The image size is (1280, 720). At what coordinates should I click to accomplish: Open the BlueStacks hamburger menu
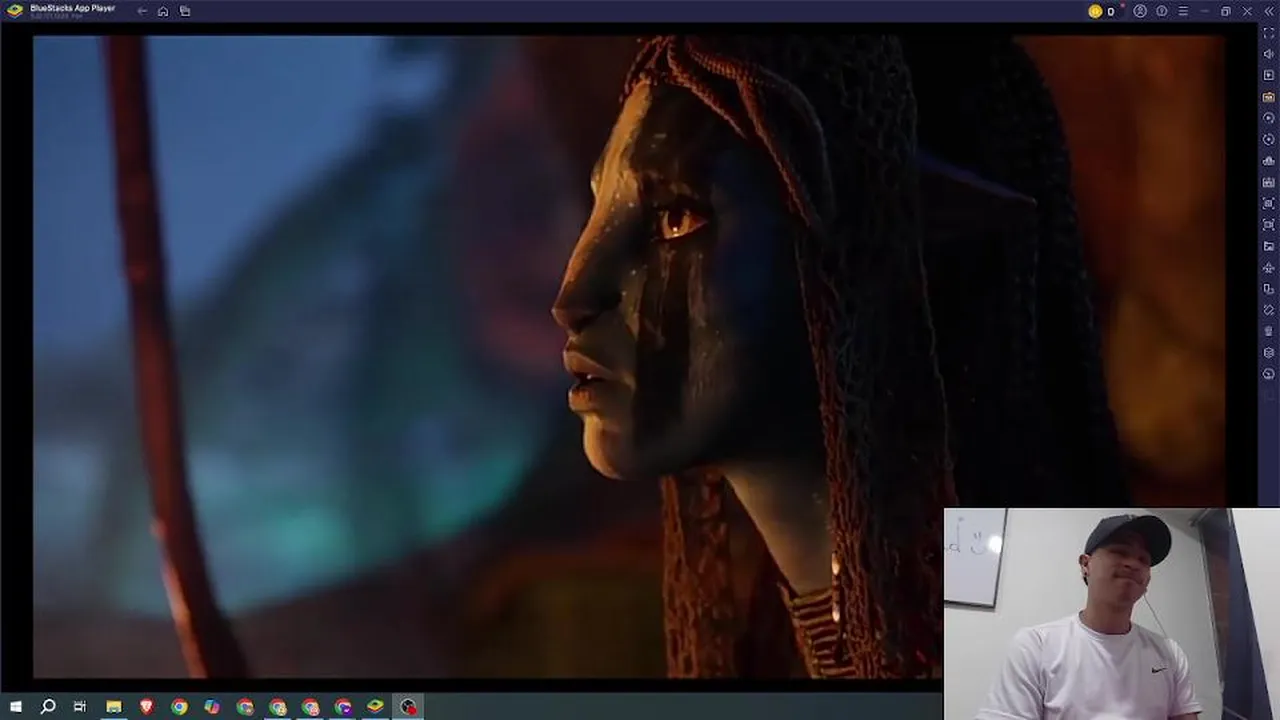pyautogui.click(x=1183, y=11)
